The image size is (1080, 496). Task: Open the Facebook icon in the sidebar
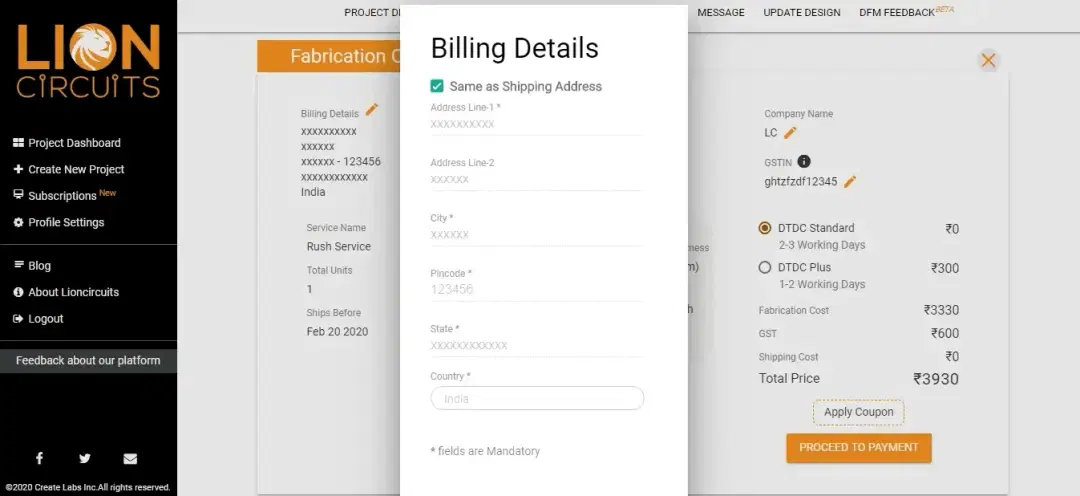coord(39,458)
